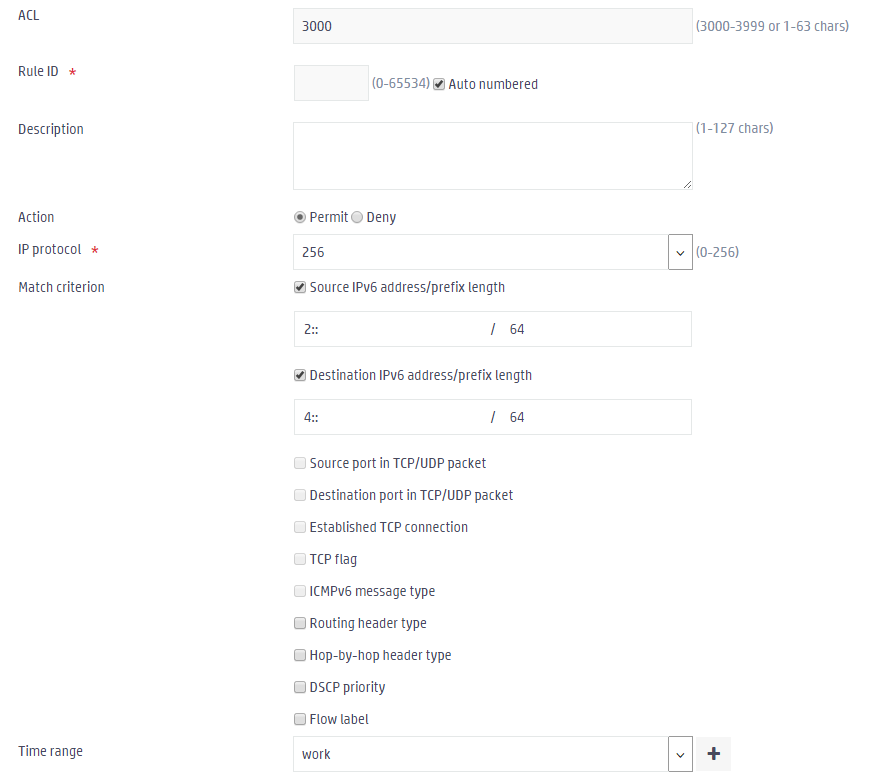Click the ACL input field showing 3000
The height and width of the screenshot is (777, 888).
[x=493, y=26]
